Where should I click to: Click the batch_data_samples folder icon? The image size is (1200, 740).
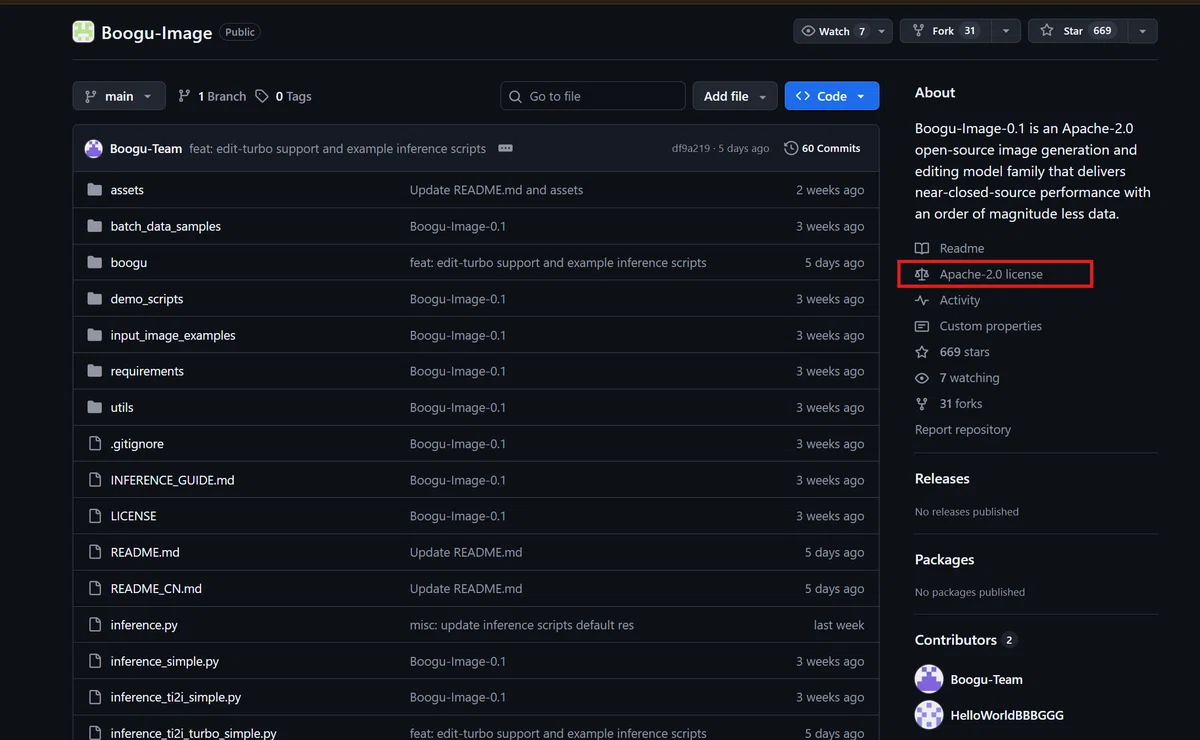pyautogui.click(x=95, y=226)
